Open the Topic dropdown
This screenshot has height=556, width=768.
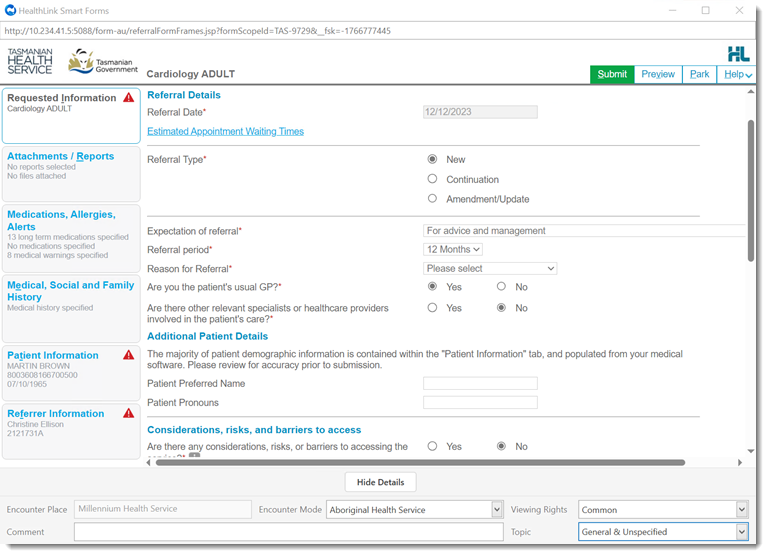click(x=663, y=532)
